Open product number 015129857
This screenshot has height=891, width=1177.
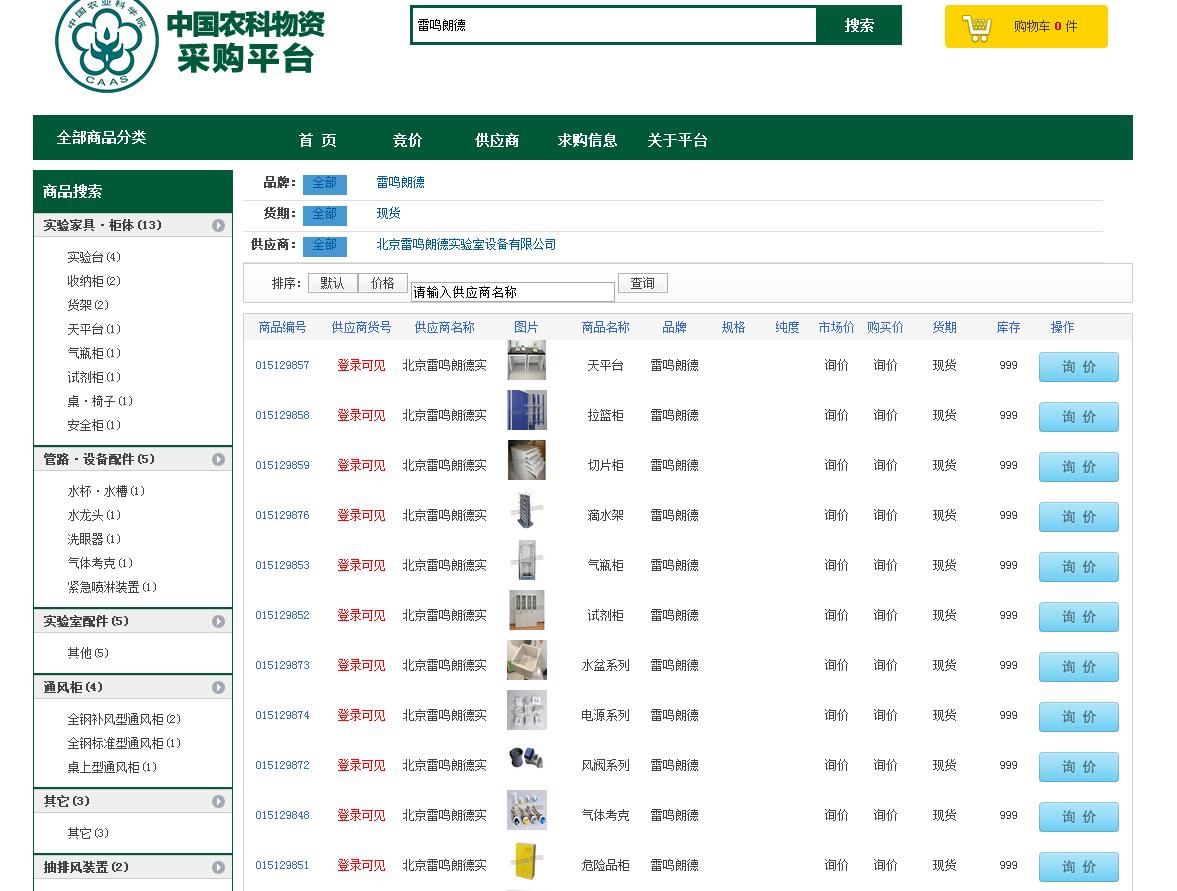pyautogui.click(x=282, y=366)
